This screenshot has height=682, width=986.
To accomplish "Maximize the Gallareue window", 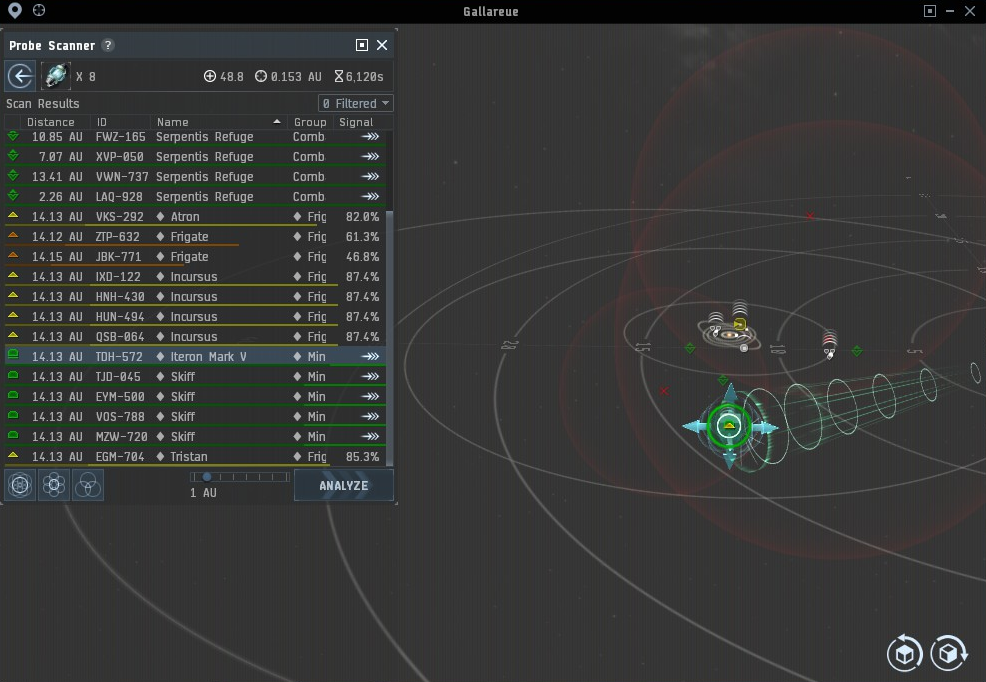I will tap(929, 11).
